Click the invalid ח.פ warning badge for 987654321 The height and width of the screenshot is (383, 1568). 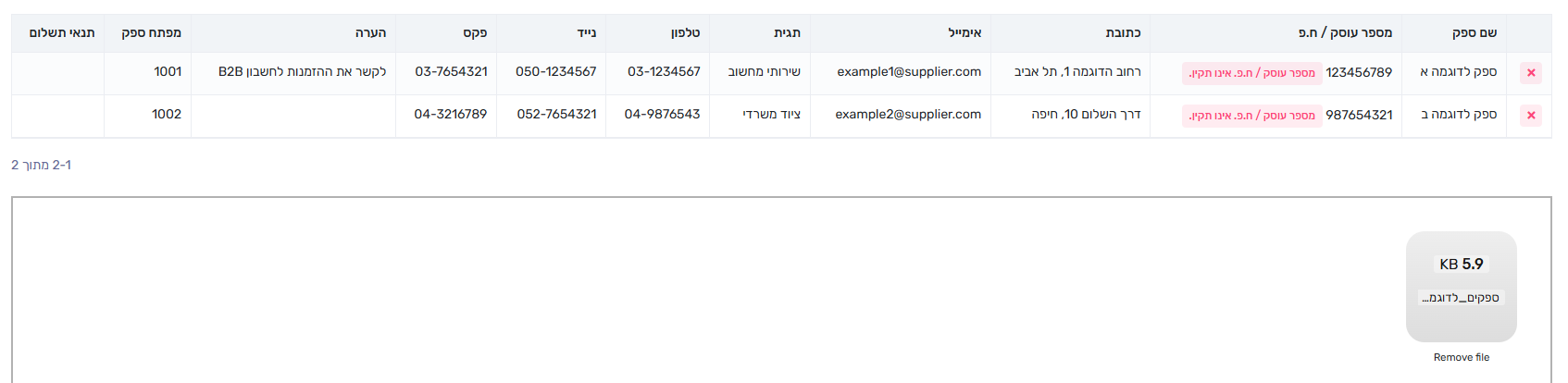point(1251,116)
